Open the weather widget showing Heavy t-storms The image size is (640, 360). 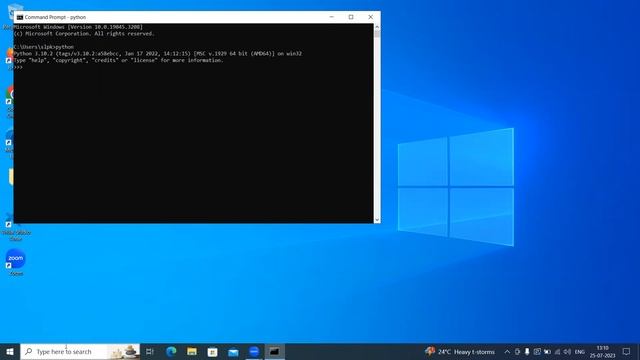(x=460, y=351)
